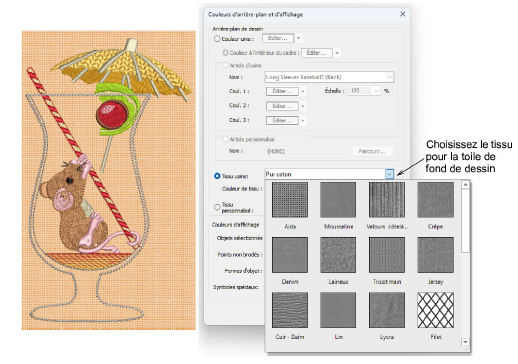Click the fabric list scrollbar thumb
The image size is (518, 364).
pos(465,220)
